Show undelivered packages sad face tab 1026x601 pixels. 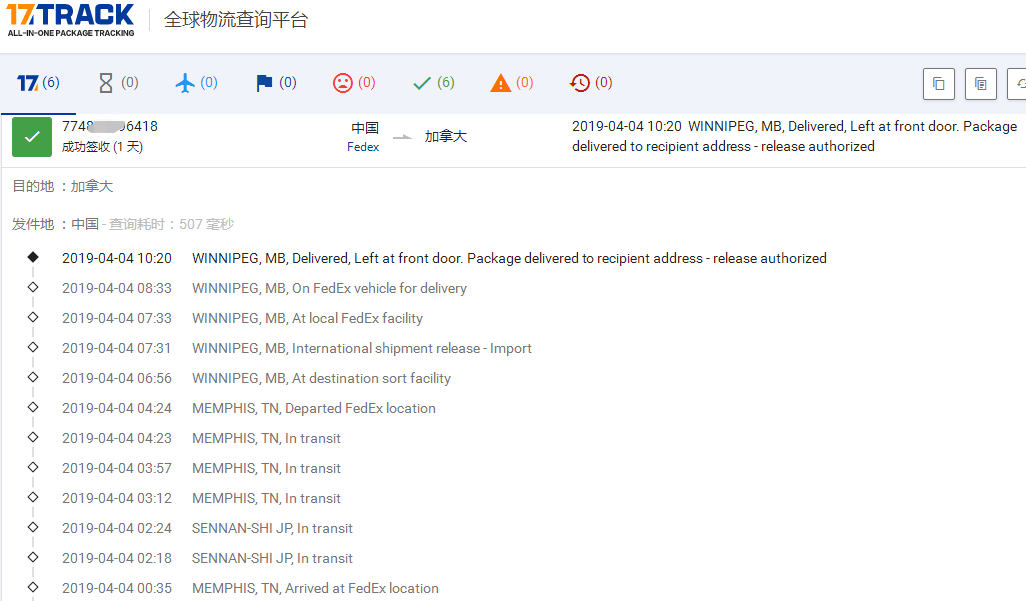[x=354, y=83]
